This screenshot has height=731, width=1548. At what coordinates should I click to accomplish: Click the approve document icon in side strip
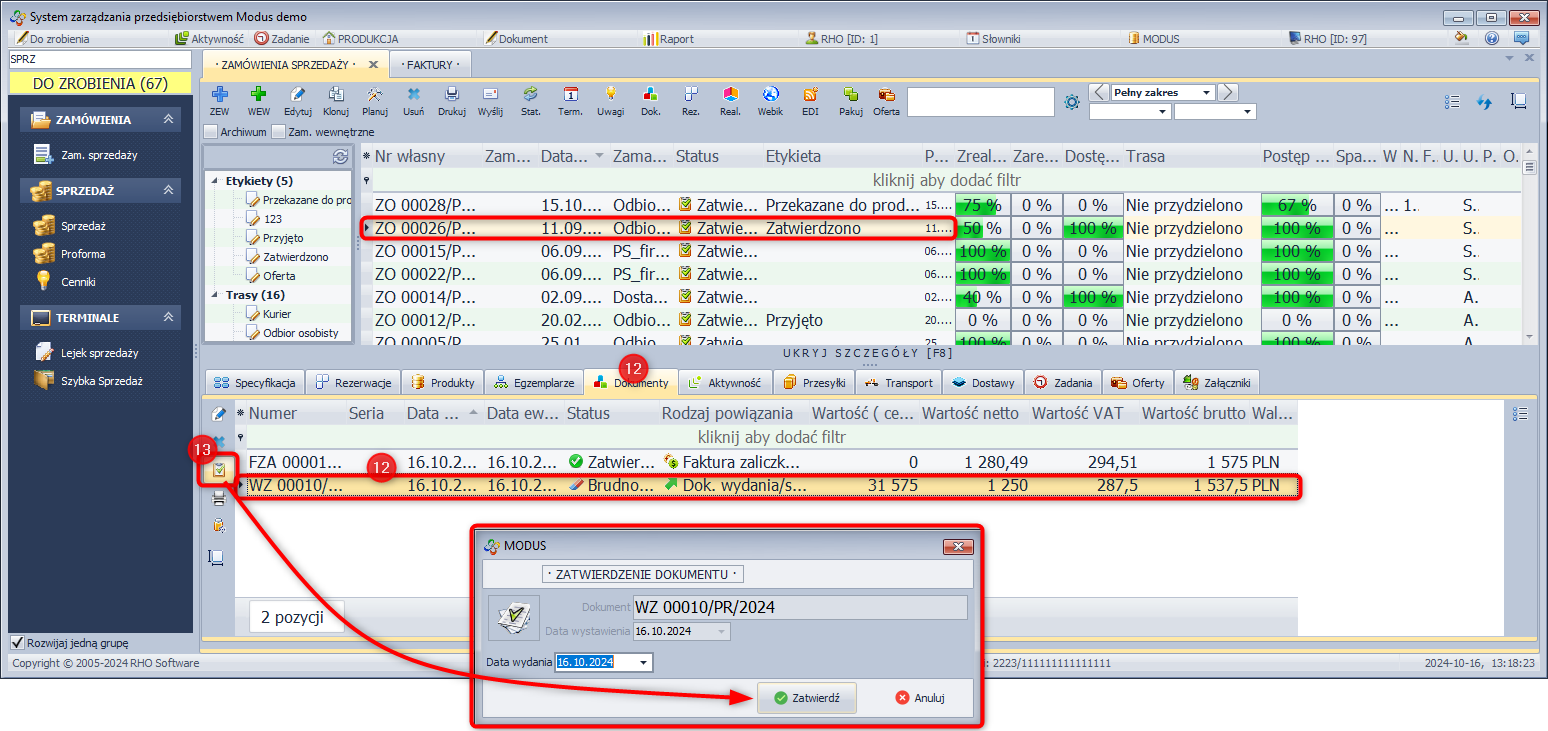tap(218, 470)
